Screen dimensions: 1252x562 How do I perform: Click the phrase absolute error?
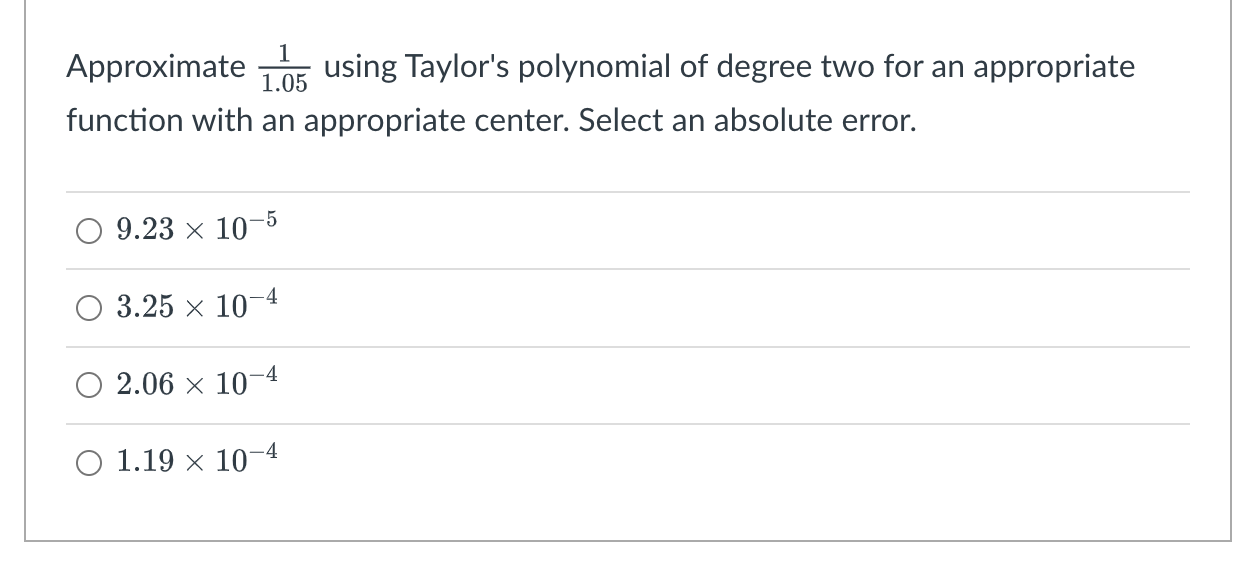pos(811,121)
